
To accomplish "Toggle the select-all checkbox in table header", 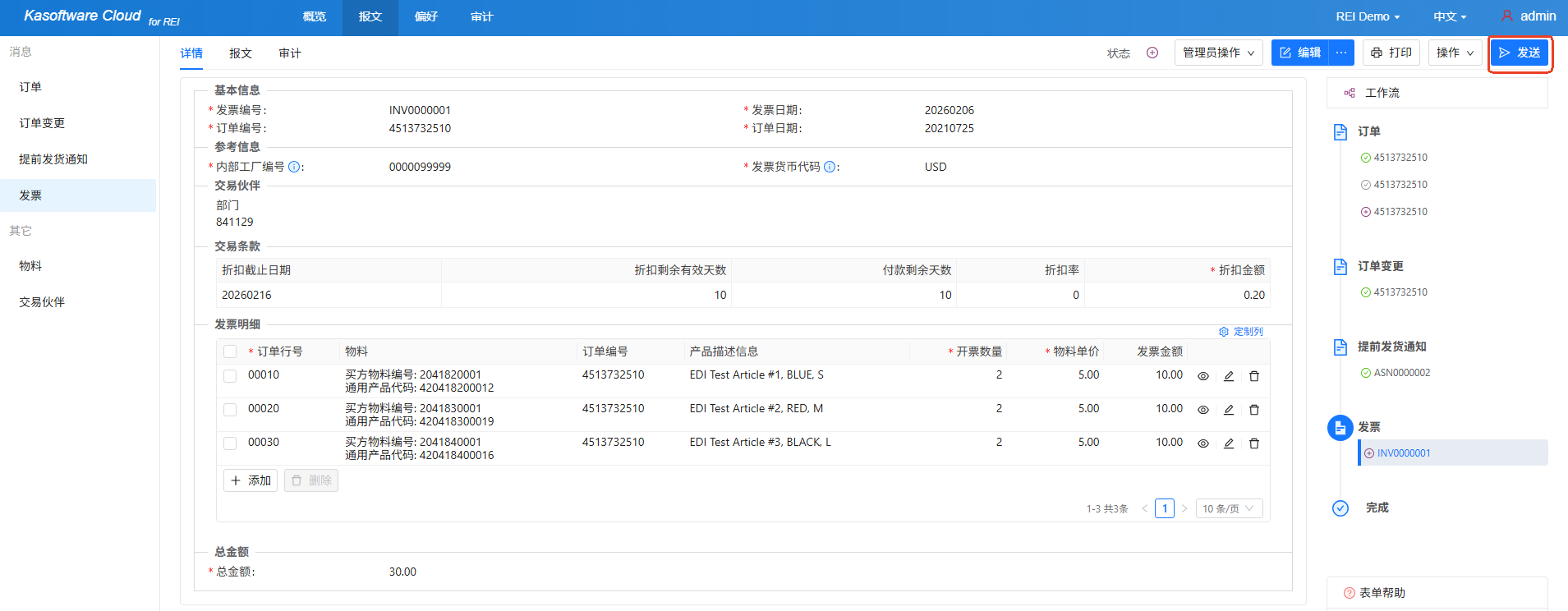I will point(230,351).
